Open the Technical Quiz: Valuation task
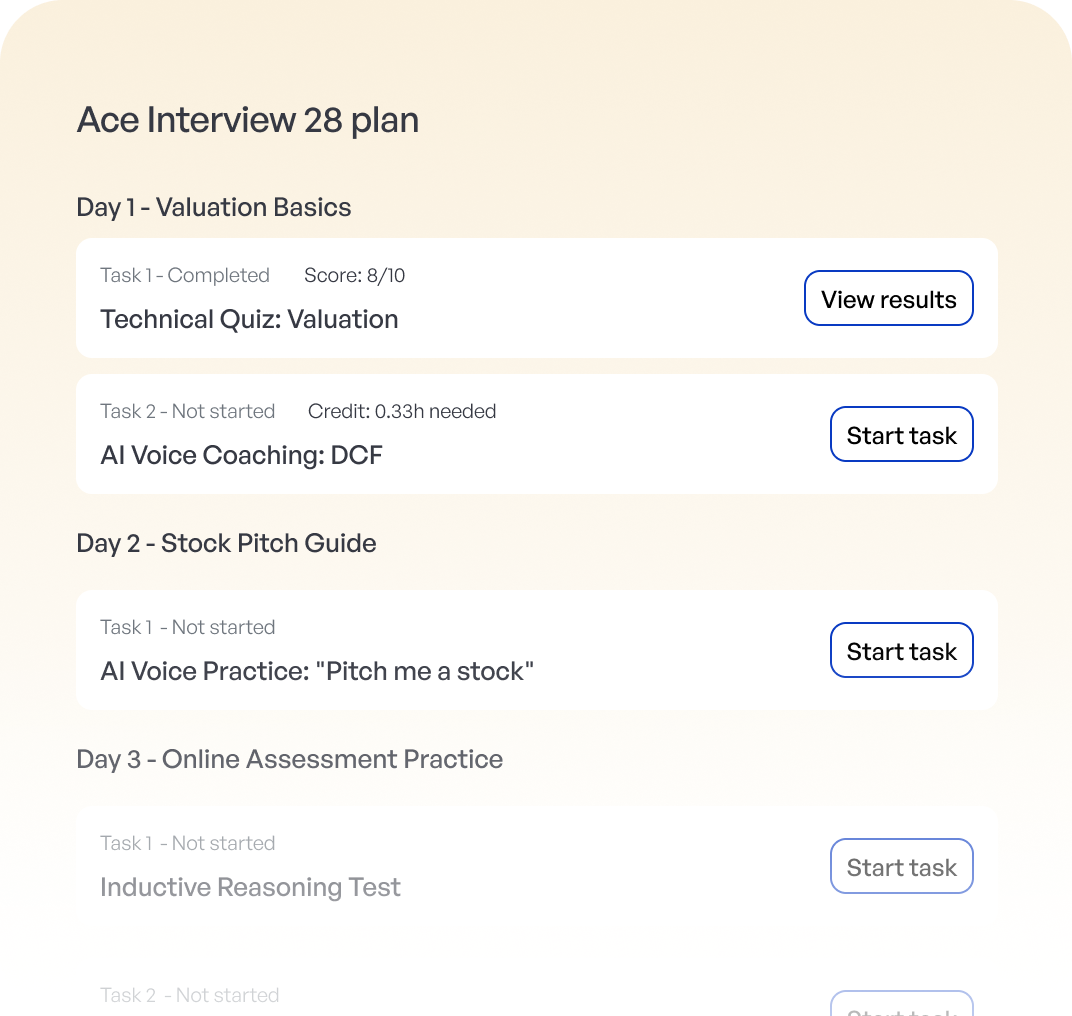This screenshot has width=1072, height=1016. tap(249, 319)
